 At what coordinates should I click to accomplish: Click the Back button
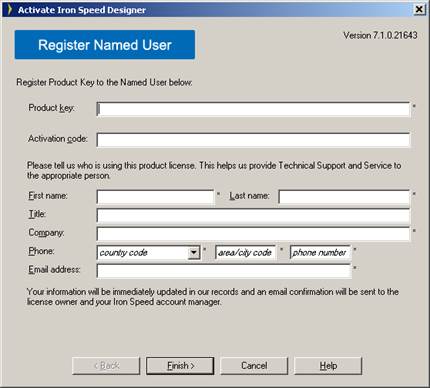pyautogui.click(x=106, y=366)
